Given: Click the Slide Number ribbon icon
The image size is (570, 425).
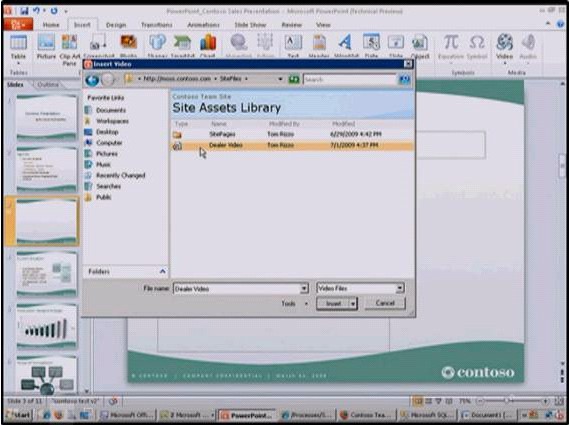Looking at the screenshot, I should click(396, 43).
